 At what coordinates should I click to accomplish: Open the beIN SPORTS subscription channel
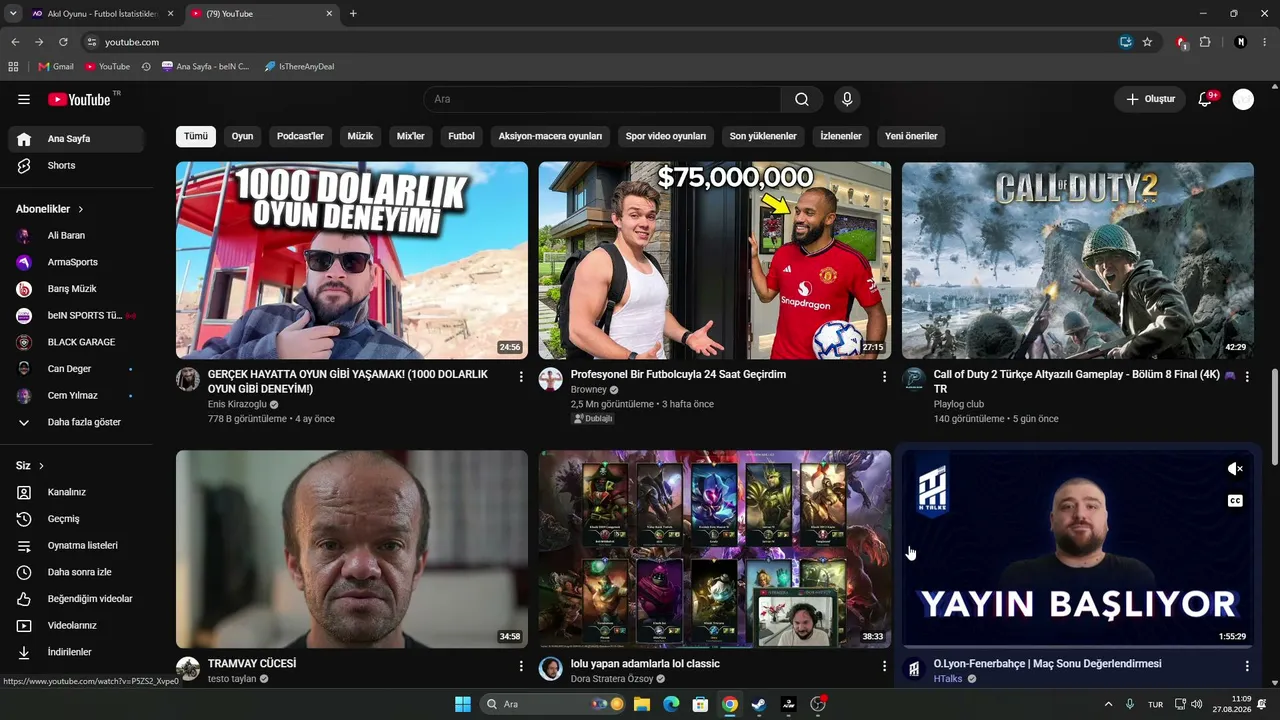click(x=76, y=315)
